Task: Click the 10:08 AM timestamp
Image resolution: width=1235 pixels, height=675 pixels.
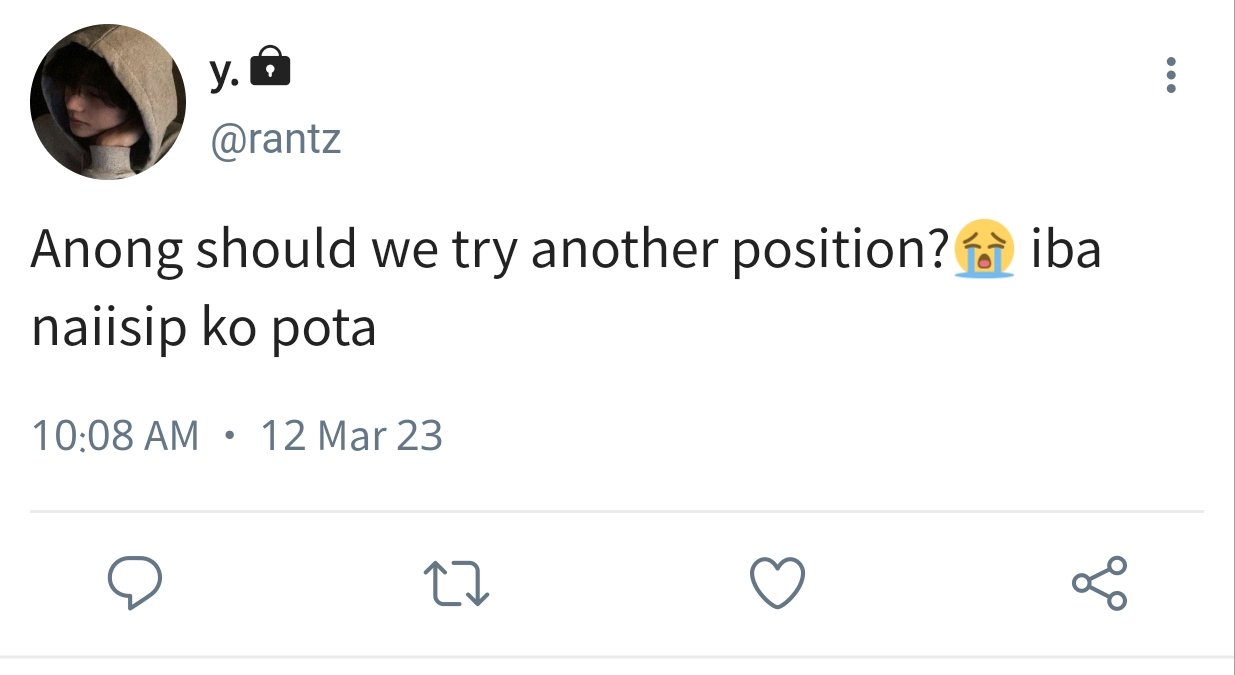Action: coord(116,436)
